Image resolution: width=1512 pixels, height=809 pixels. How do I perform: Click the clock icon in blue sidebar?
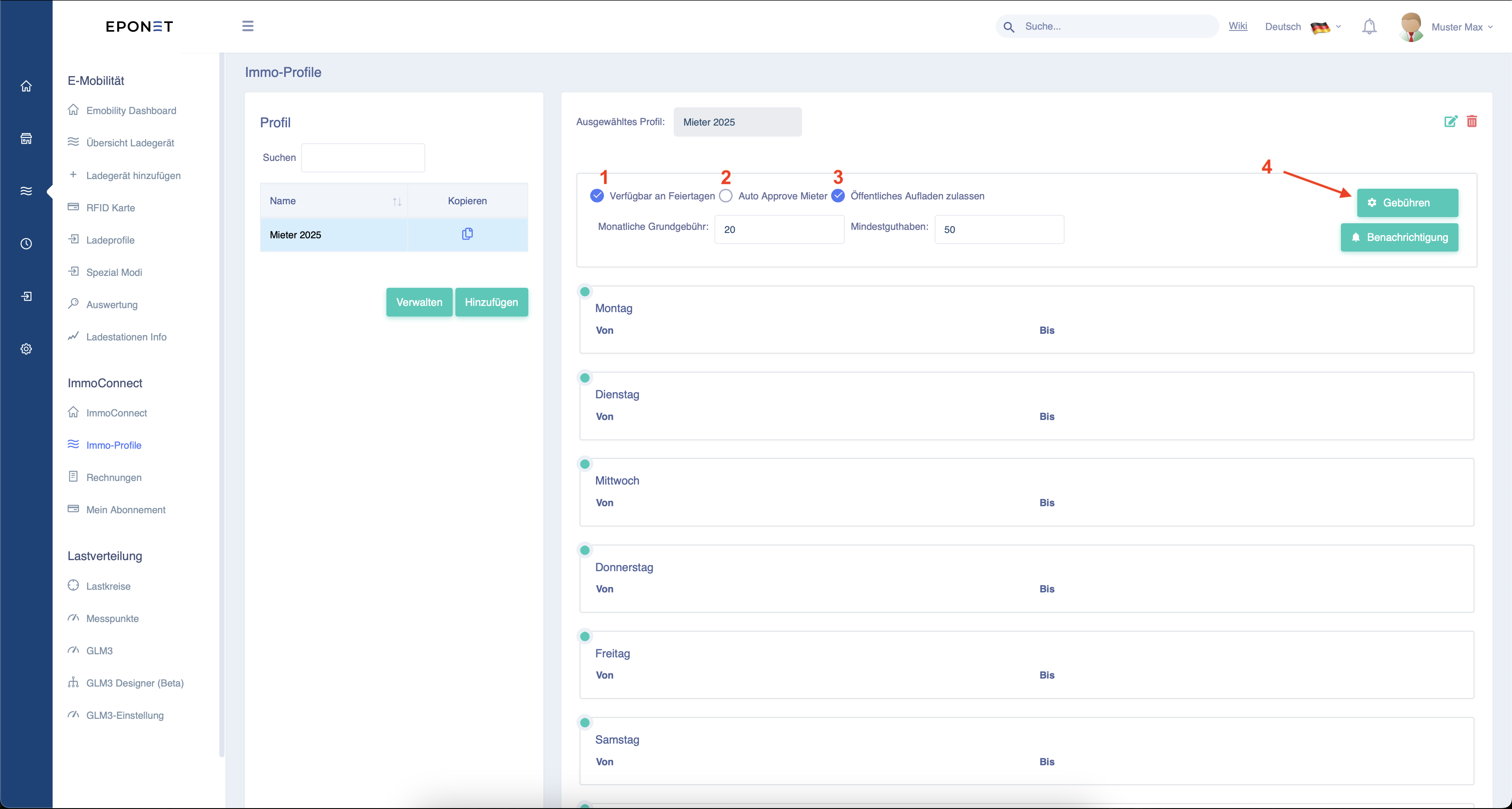tap(26, 244)
